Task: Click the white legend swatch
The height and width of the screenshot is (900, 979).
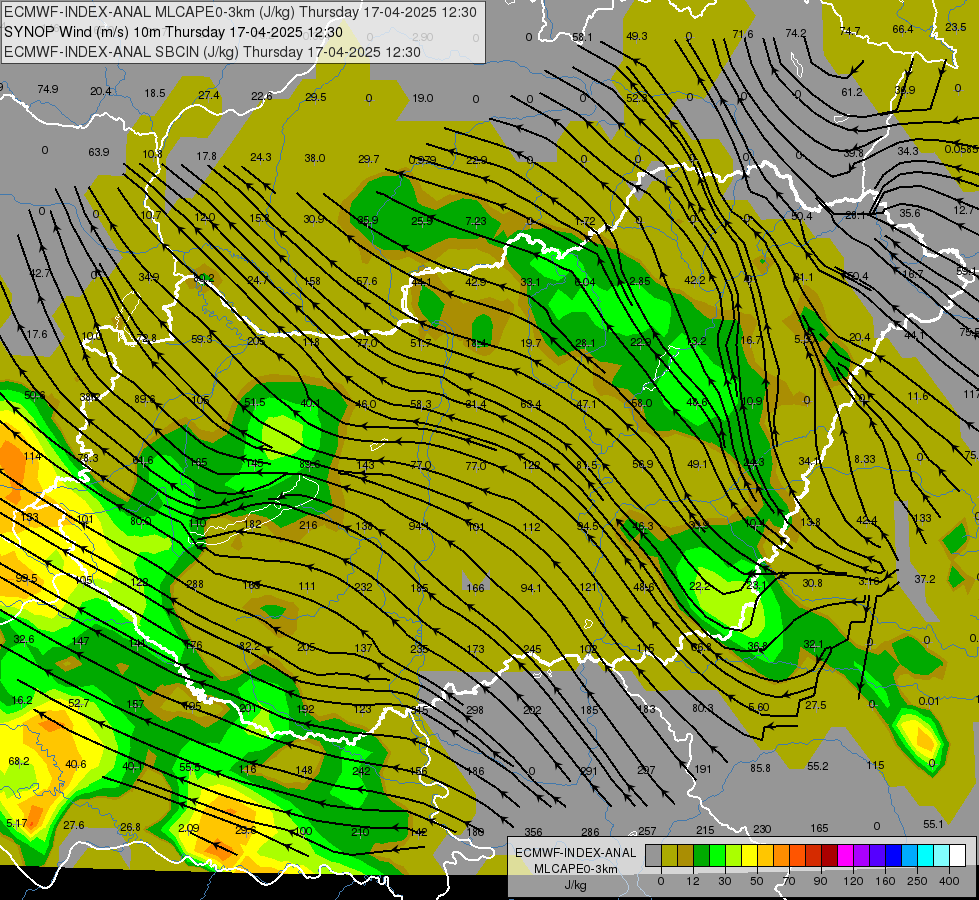Action: coord(957,855)
